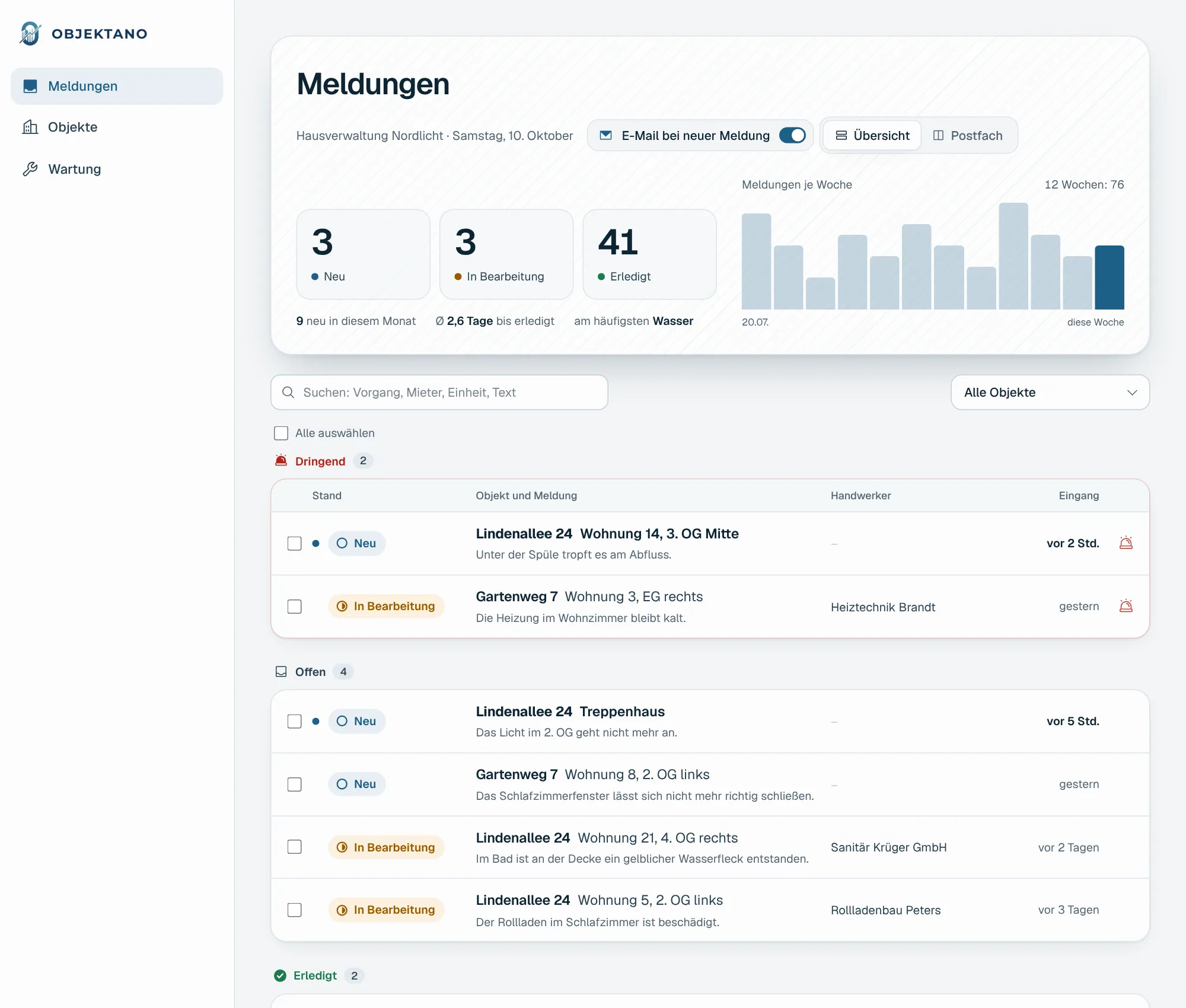Open Objekte in the sidebar
The image size is (1186, 1008).
[117, 127]
